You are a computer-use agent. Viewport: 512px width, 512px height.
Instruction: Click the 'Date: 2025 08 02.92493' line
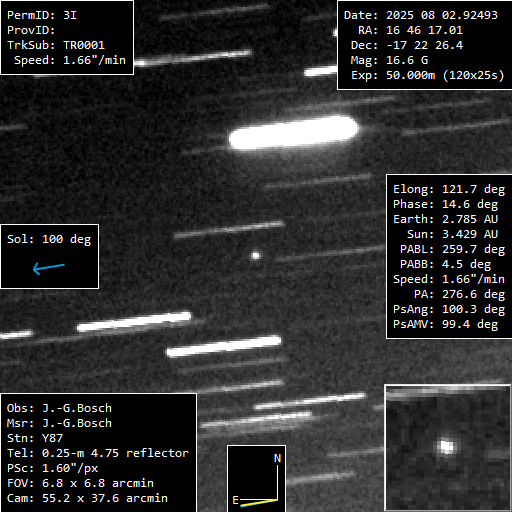(421, 15)
